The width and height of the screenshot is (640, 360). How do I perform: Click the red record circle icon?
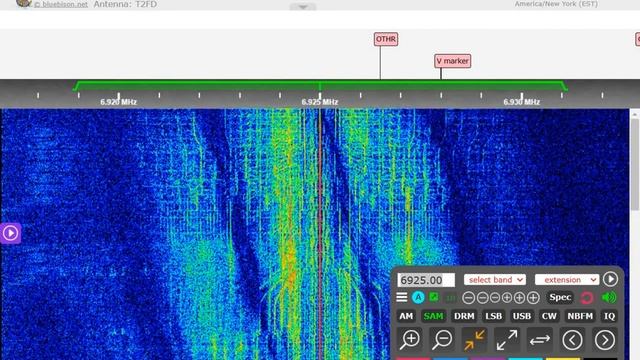tap(587, 298)
